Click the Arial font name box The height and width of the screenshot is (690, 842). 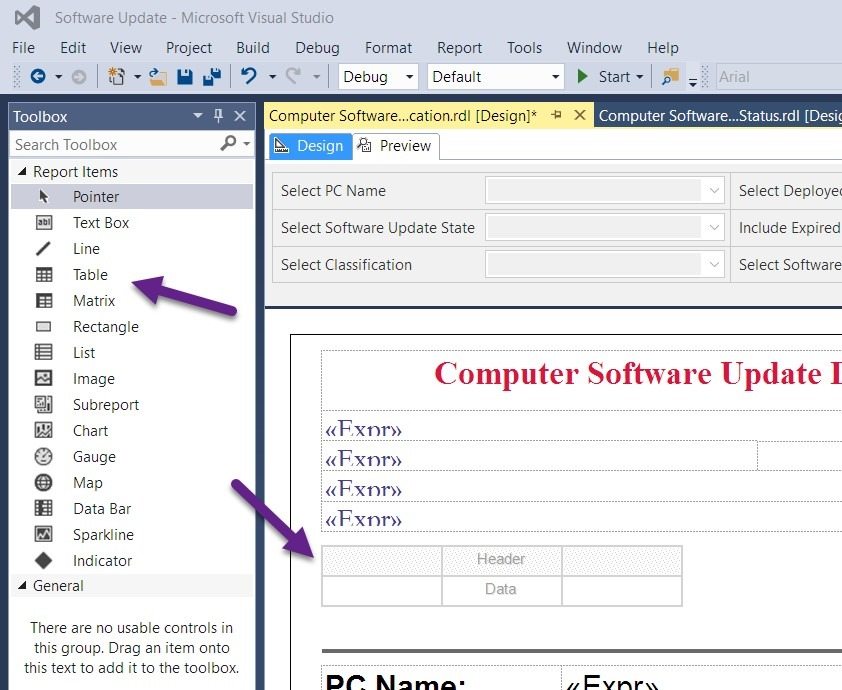779,77
